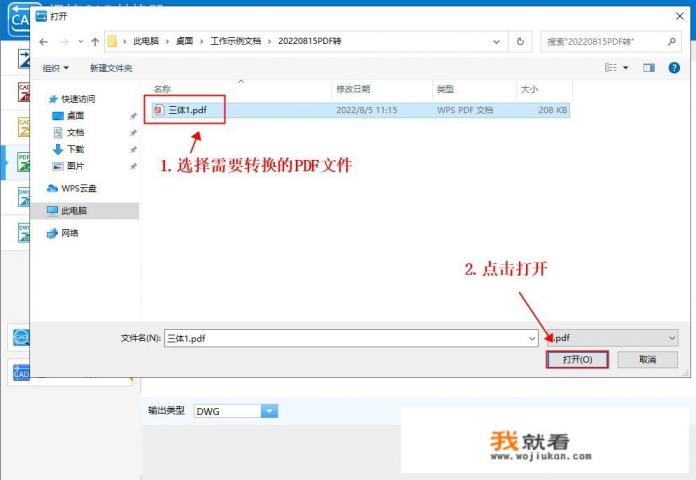Open 图片 in the navigation pane
This screenshot has height=480, width=696.
pyautogui.click(x=68, y=166)
